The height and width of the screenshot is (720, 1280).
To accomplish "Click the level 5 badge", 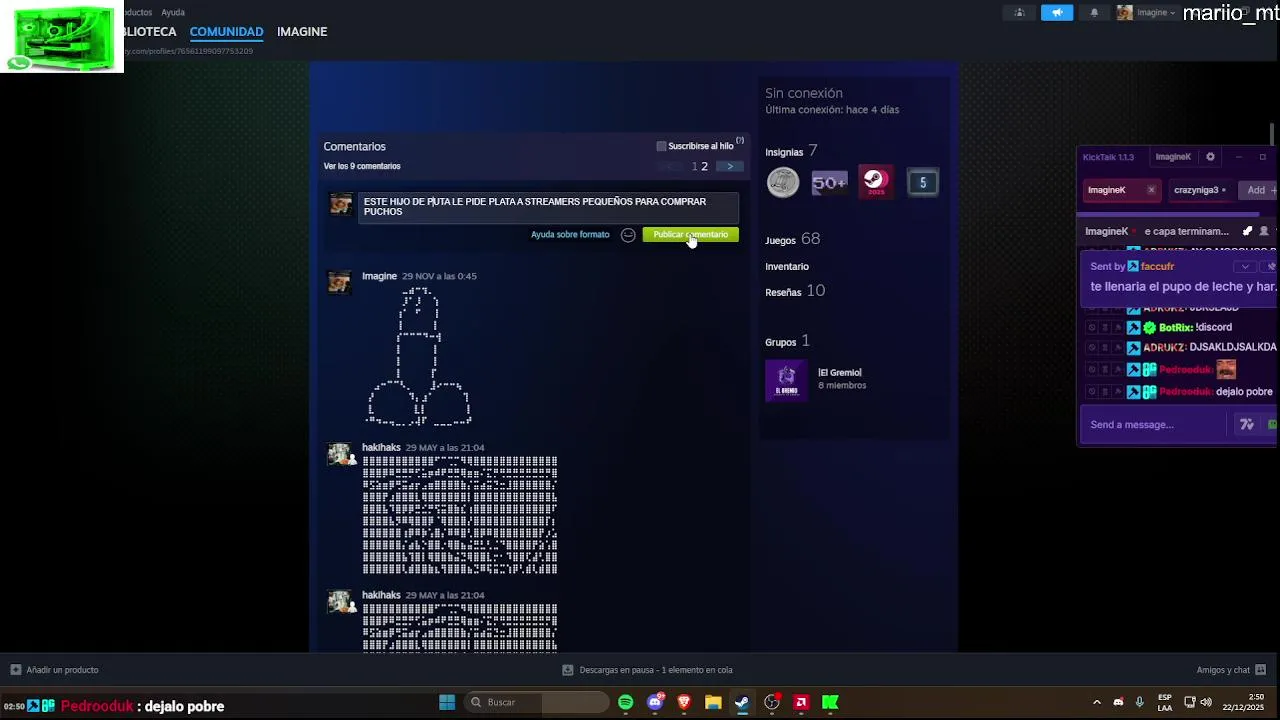I will click(922, 182).
